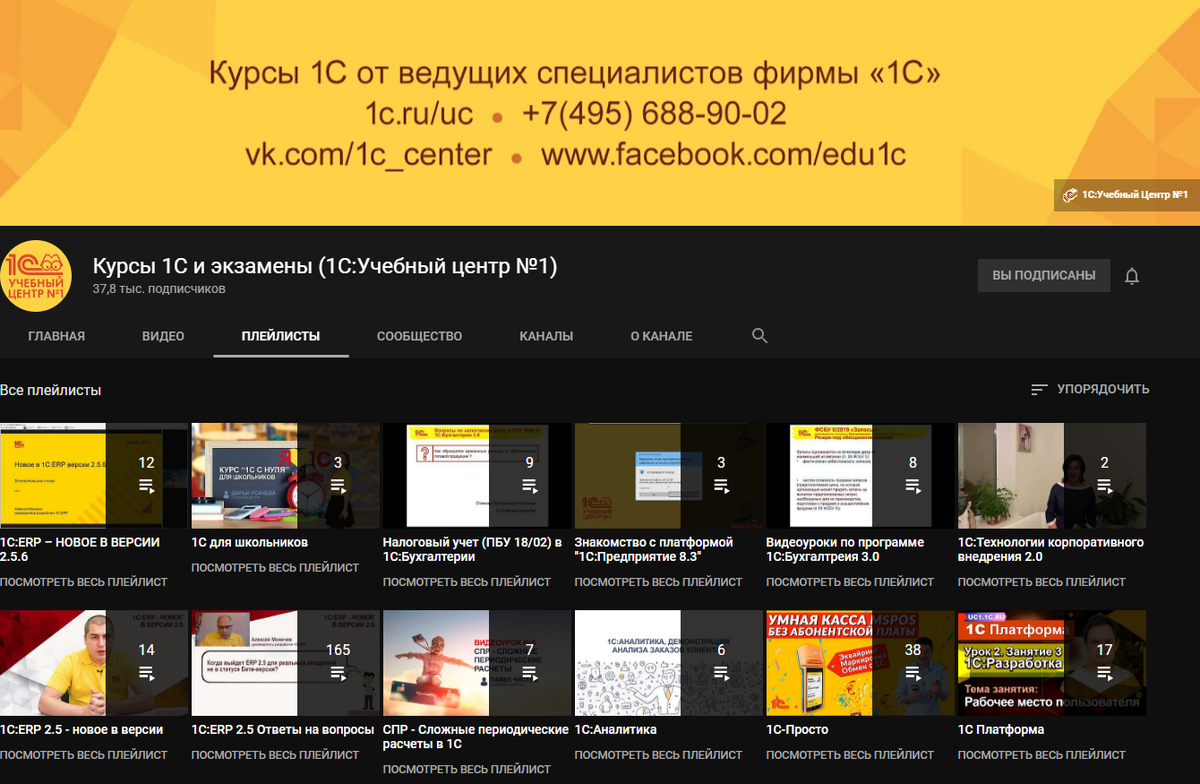Screen dimensions: 1200x784
Task: View full playlist under Видеоуроки 1С:Бухгалтреия 3.0
Action: tap(851, 582)
